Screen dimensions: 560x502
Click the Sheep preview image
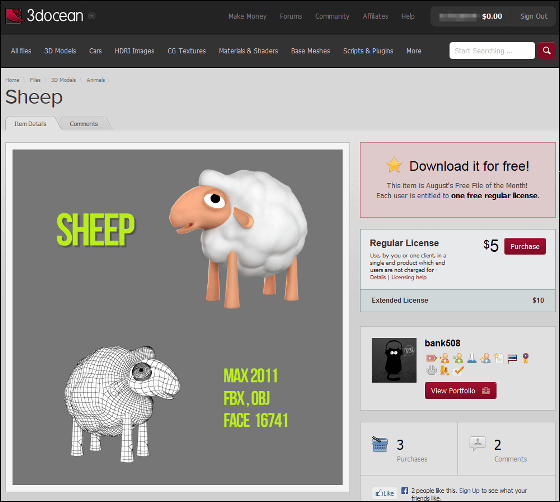(178, 317)
